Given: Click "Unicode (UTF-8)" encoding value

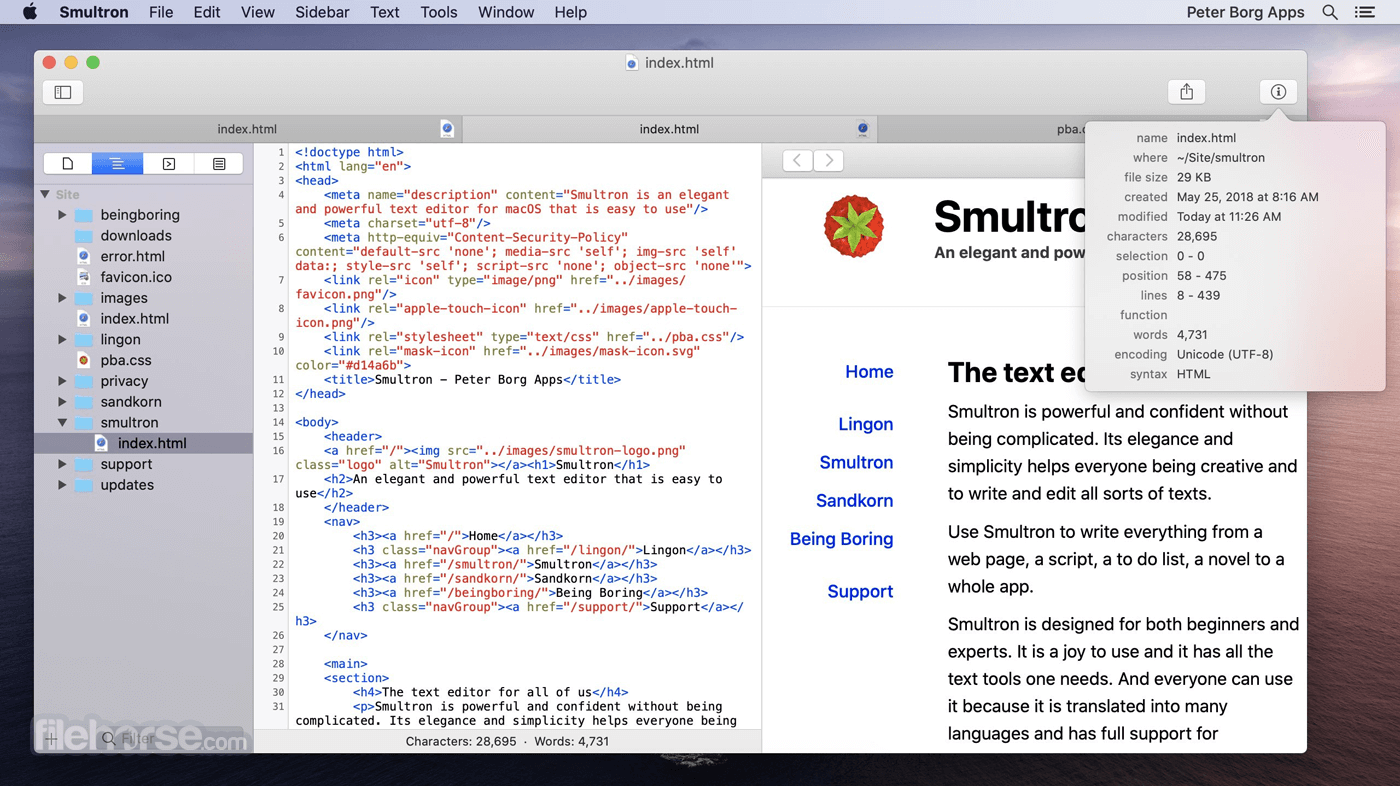Looking at the screenshot, I should [1225, 354].
